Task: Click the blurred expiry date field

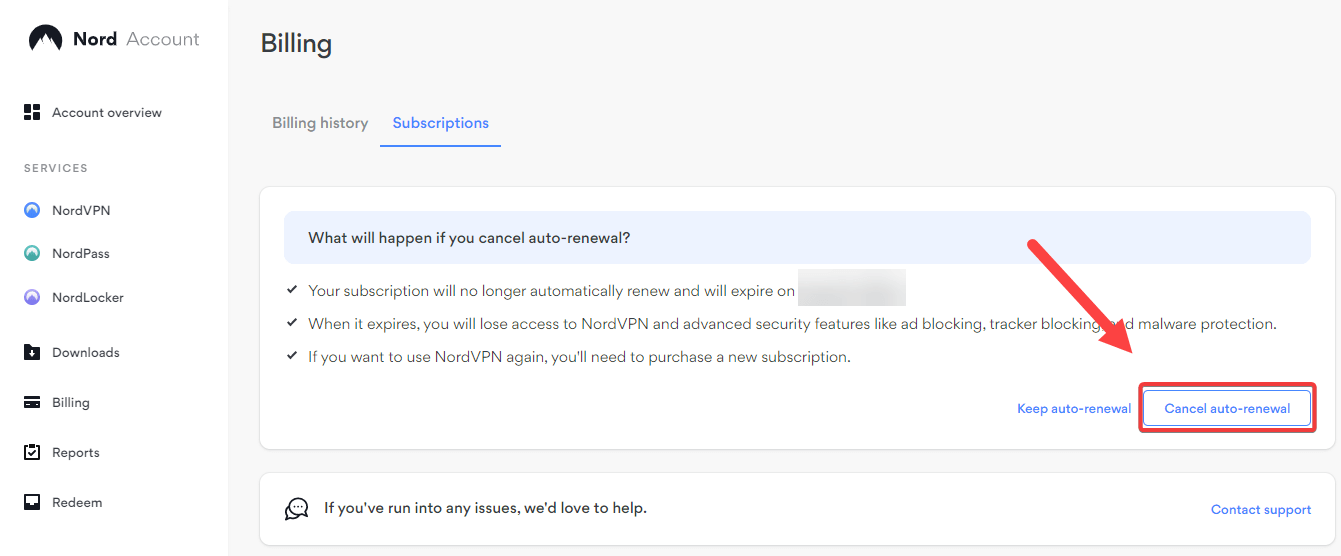Action: (x=852, y=287)
